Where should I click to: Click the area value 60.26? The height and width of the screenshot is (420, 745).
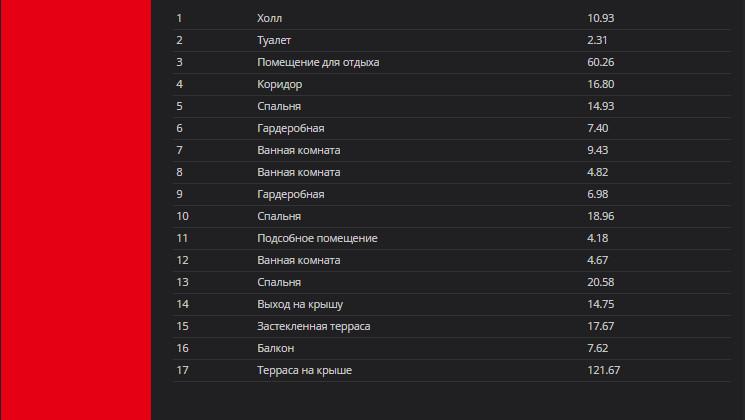pyautogui.click(x=600, y=63)
